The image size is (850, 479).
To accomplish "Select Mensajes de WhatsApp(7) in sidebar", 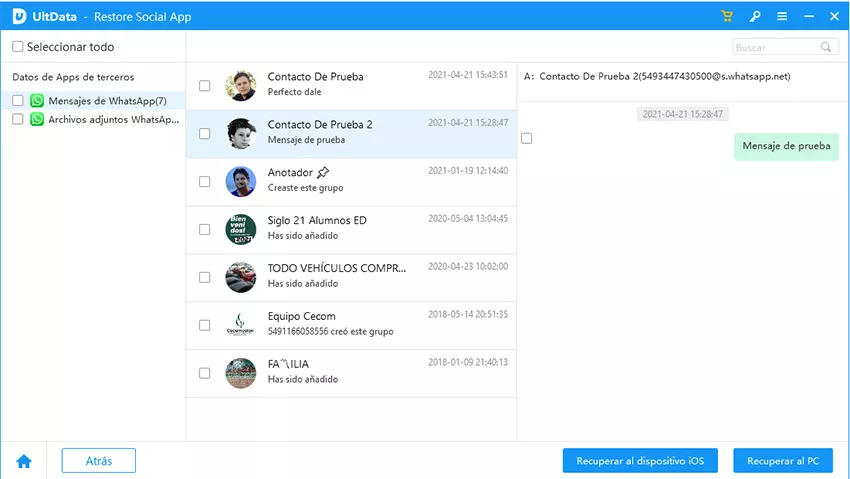I will click(107, 101).
